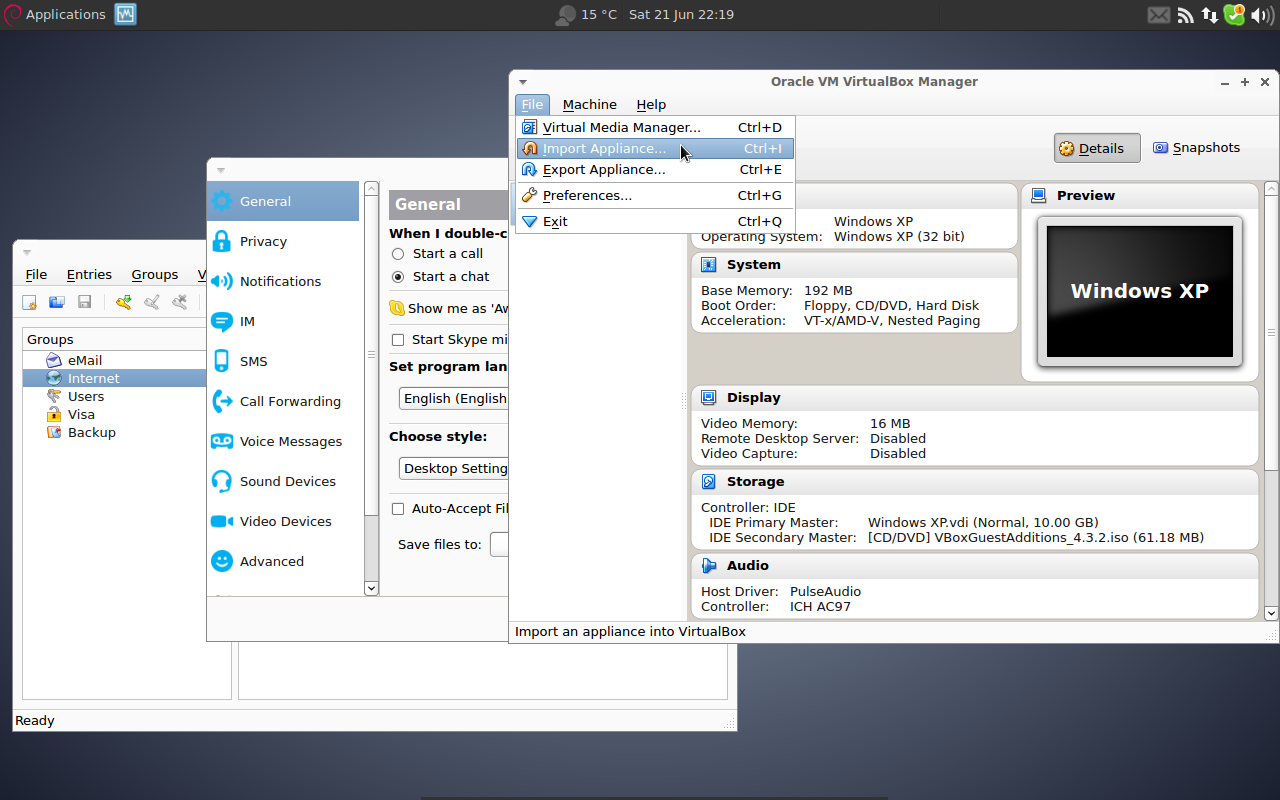The image size is (1280, 800).
Task: Select the Internet group globe icon
Action: point(54,378)
